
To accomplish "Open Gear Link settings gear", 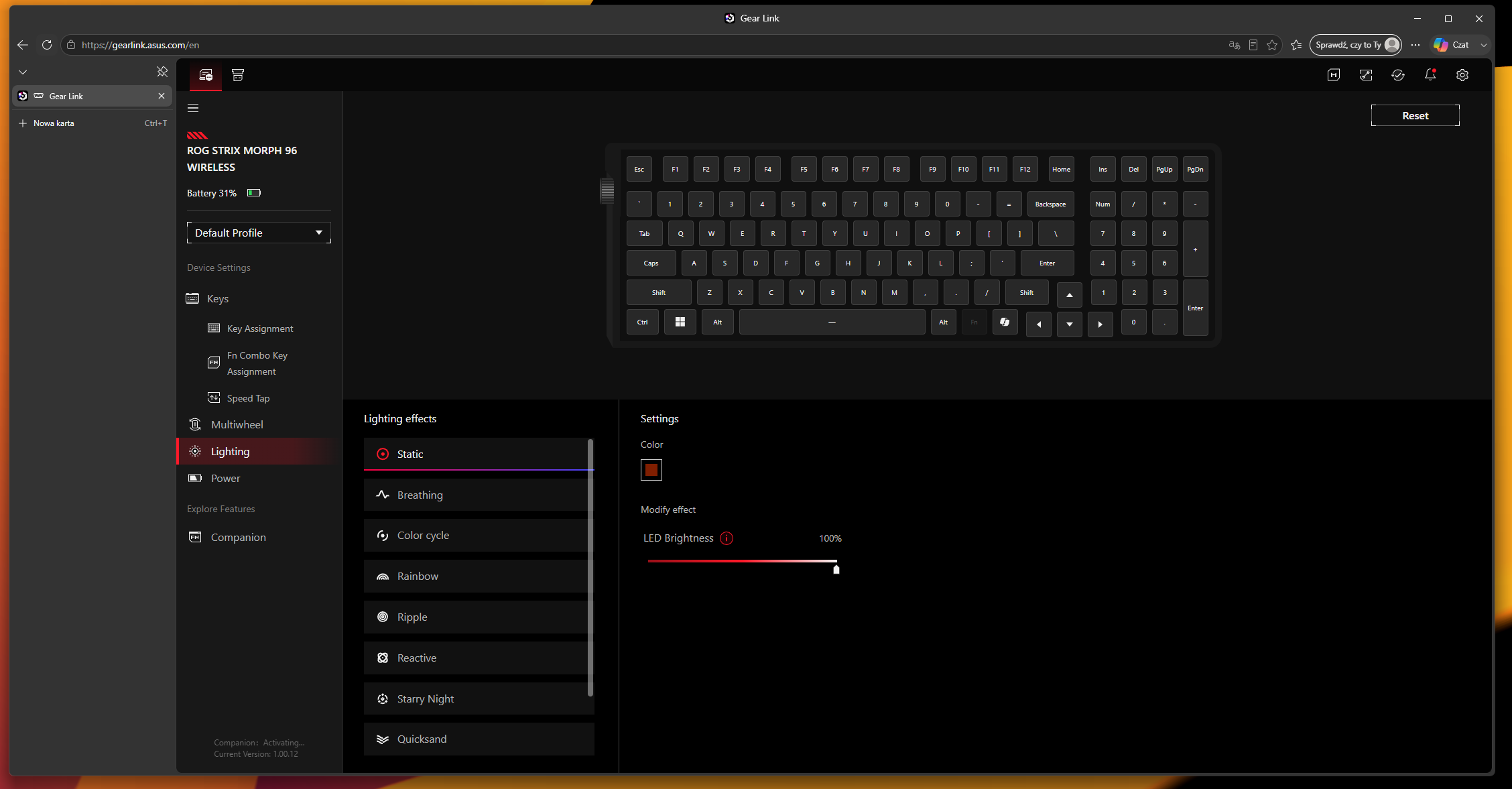I will tap(1462, 75).
